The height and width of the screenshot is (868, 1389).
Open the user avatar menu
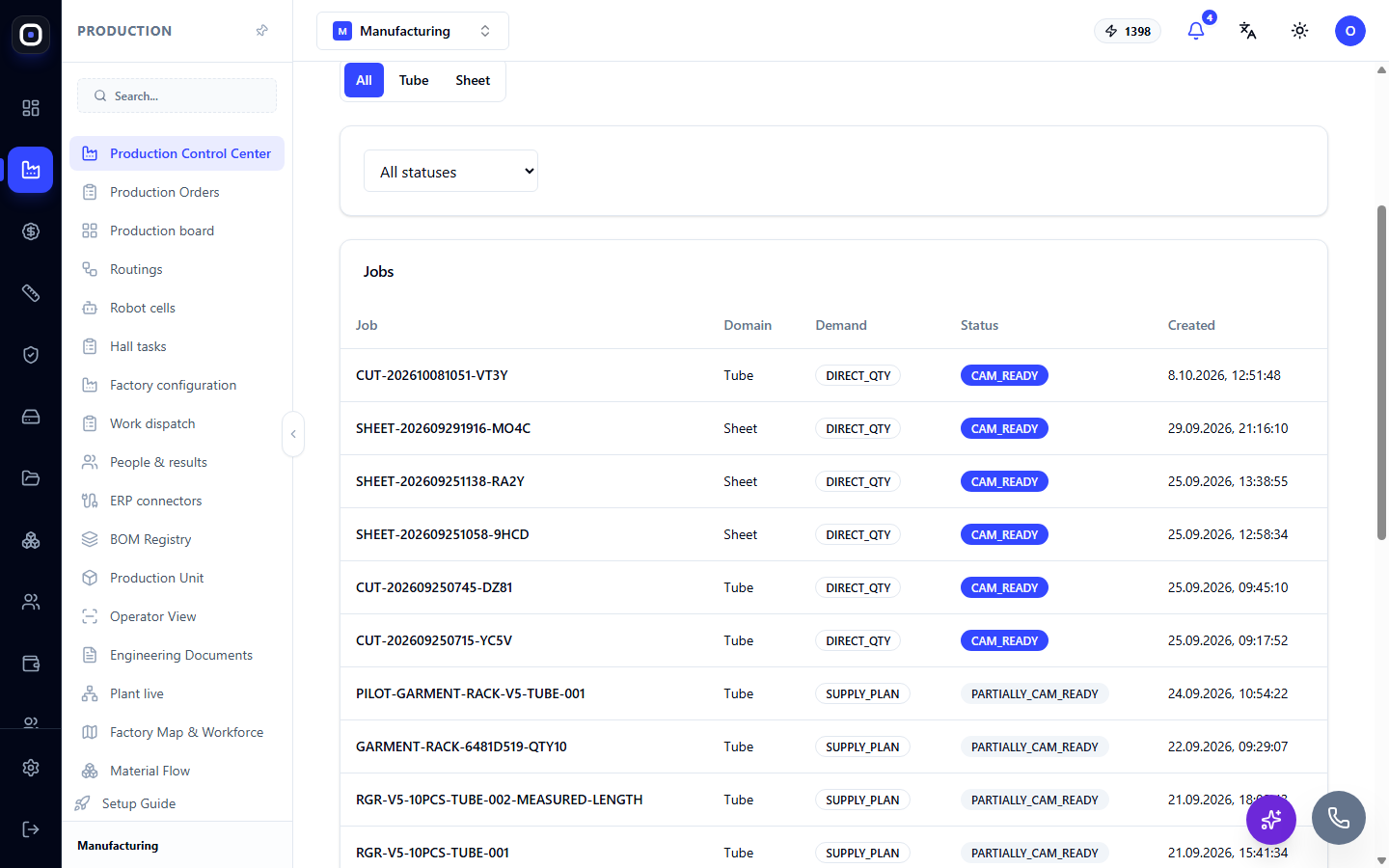tap(1350, 31)
